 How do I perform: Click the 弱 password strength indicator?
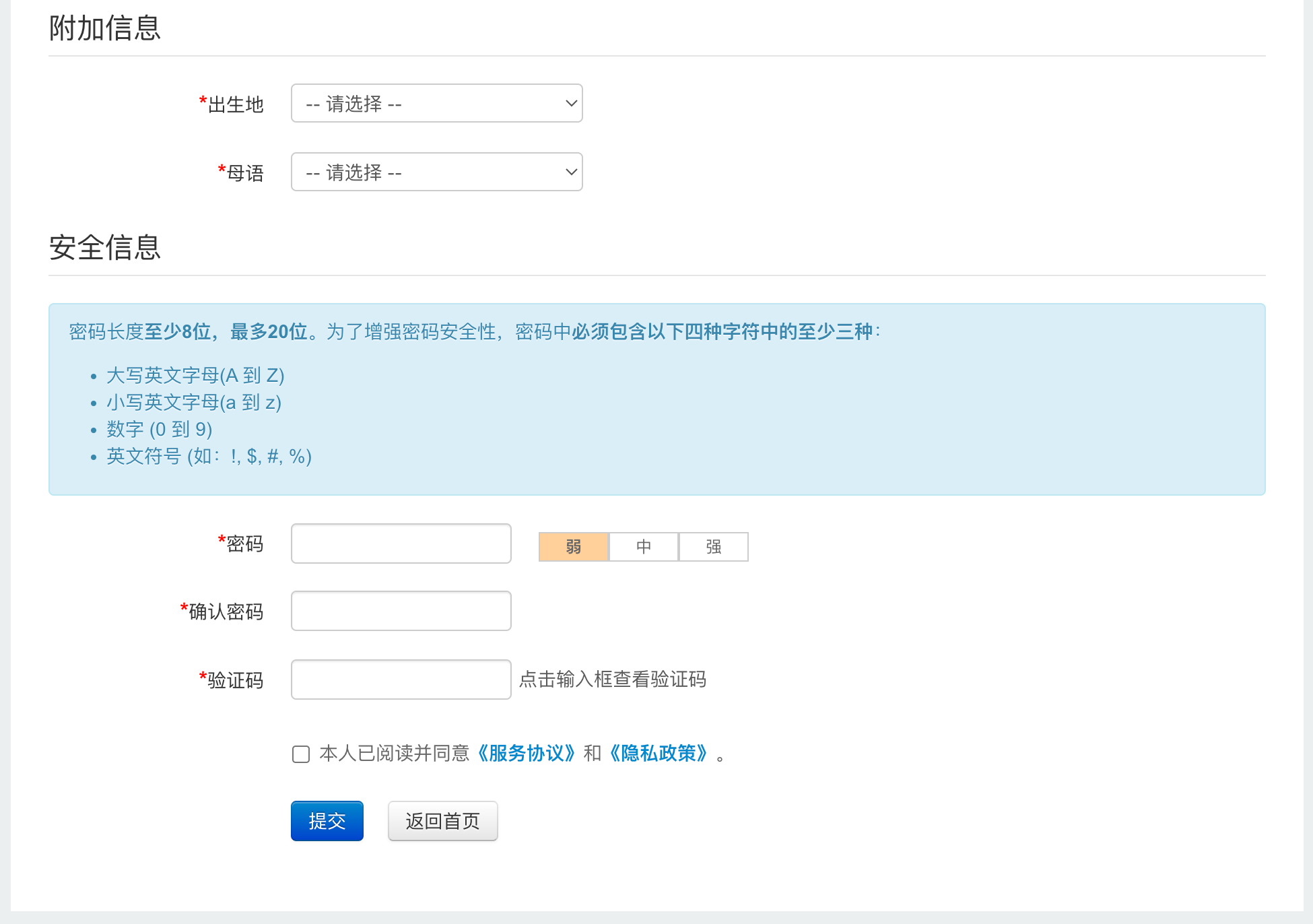point(574,546)
